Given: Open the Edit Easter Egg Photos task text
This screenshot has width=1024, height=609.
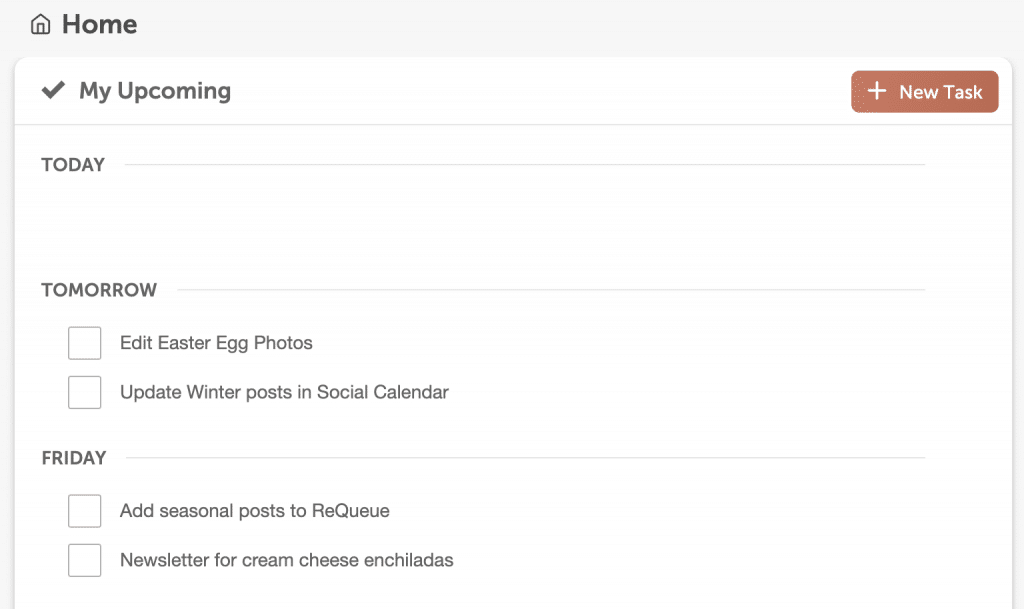Looking at the screenshot, I should click(x=216, y=343).
